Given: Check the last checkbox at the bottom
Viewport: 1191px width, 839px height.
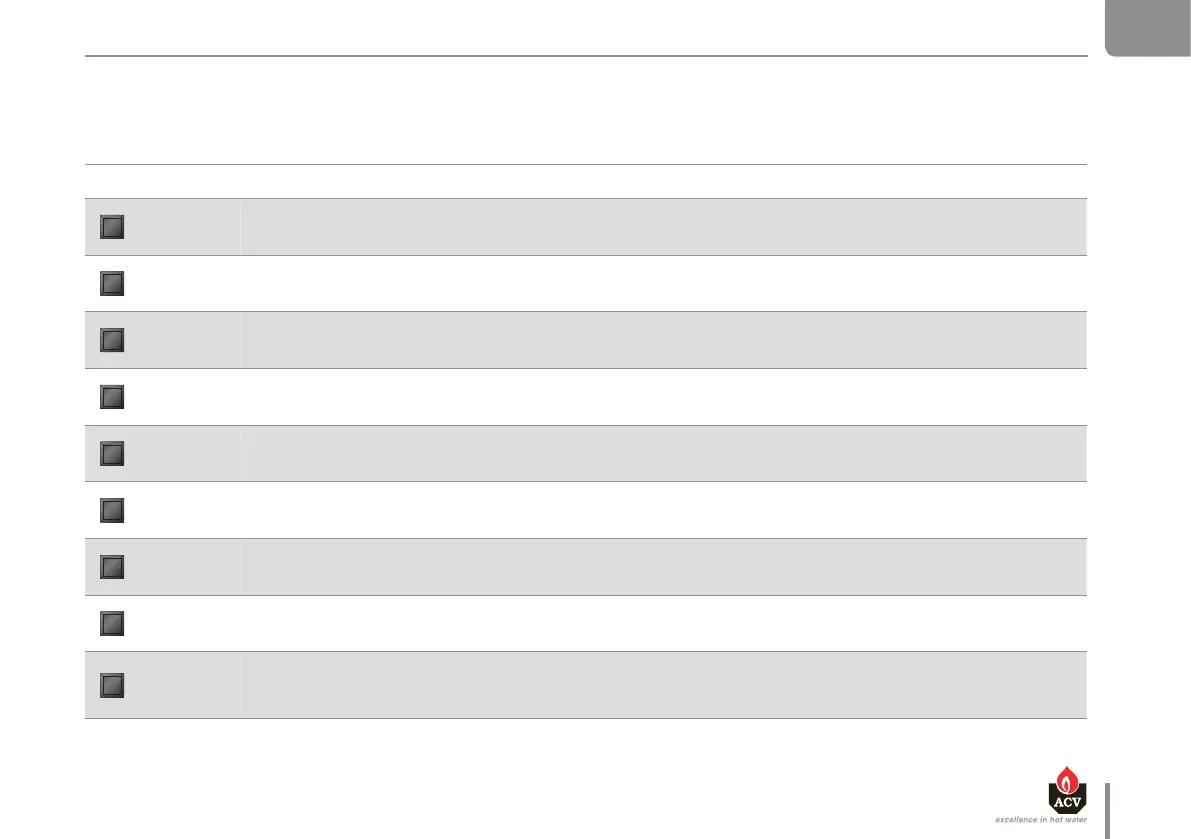Looking at the screenshot, I should 112,685.
